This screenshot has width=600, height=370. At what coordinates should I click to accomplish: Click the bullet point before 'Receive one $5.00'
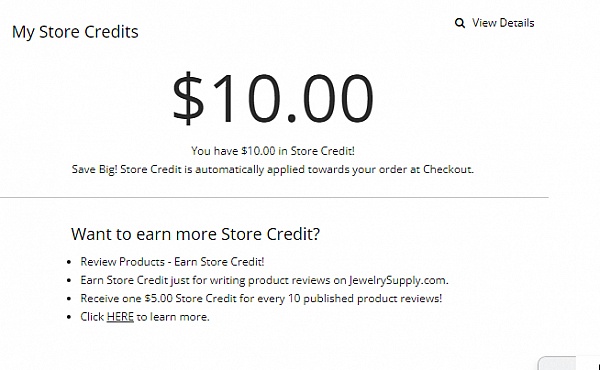tap(69, 299)
